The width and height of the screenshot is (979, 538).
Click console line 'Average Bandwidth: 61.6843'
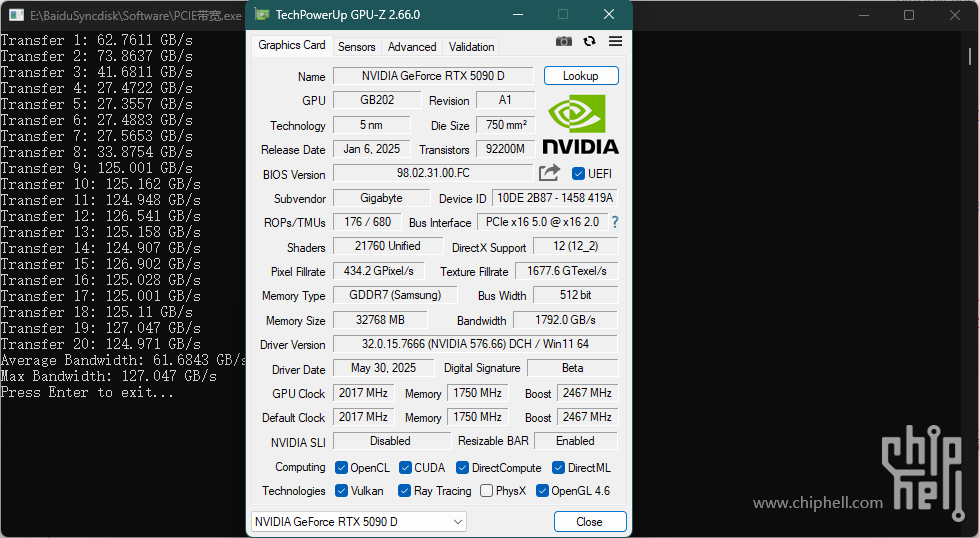pyautogui.click(x=123, y=360)
